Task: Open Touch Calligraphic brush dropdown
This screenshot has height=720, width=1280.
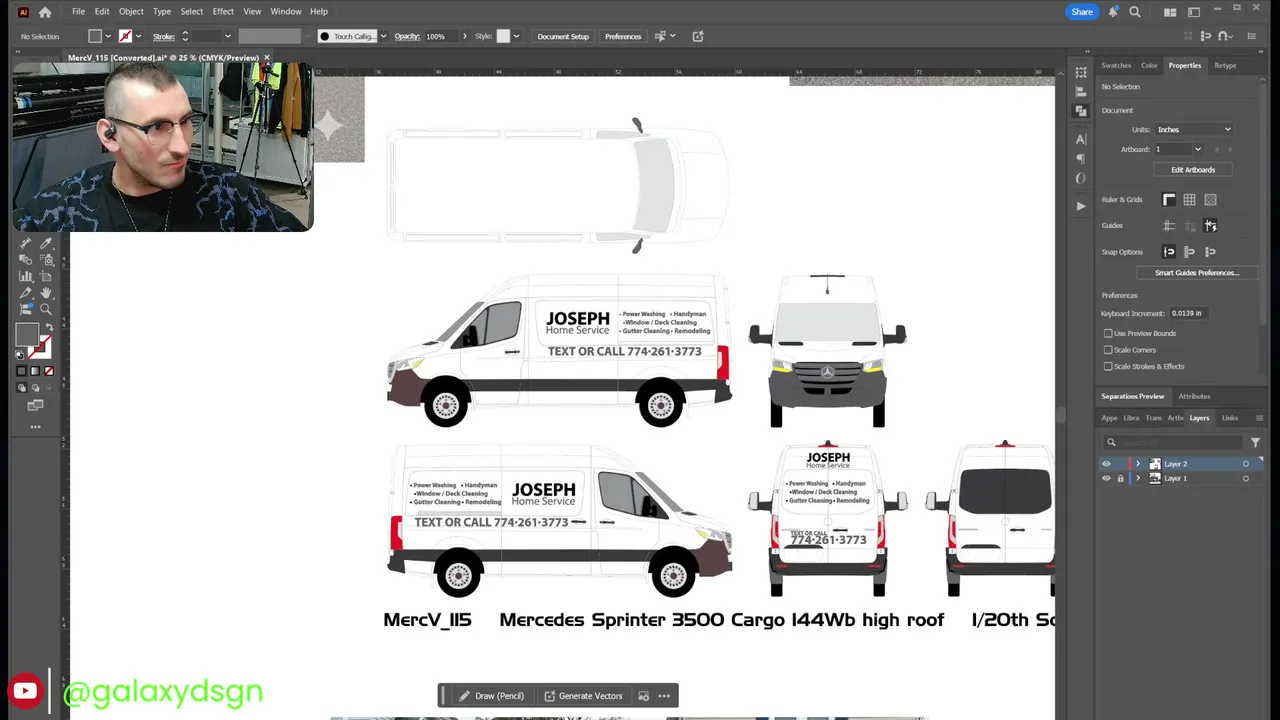Action: [x=383, y=36]
